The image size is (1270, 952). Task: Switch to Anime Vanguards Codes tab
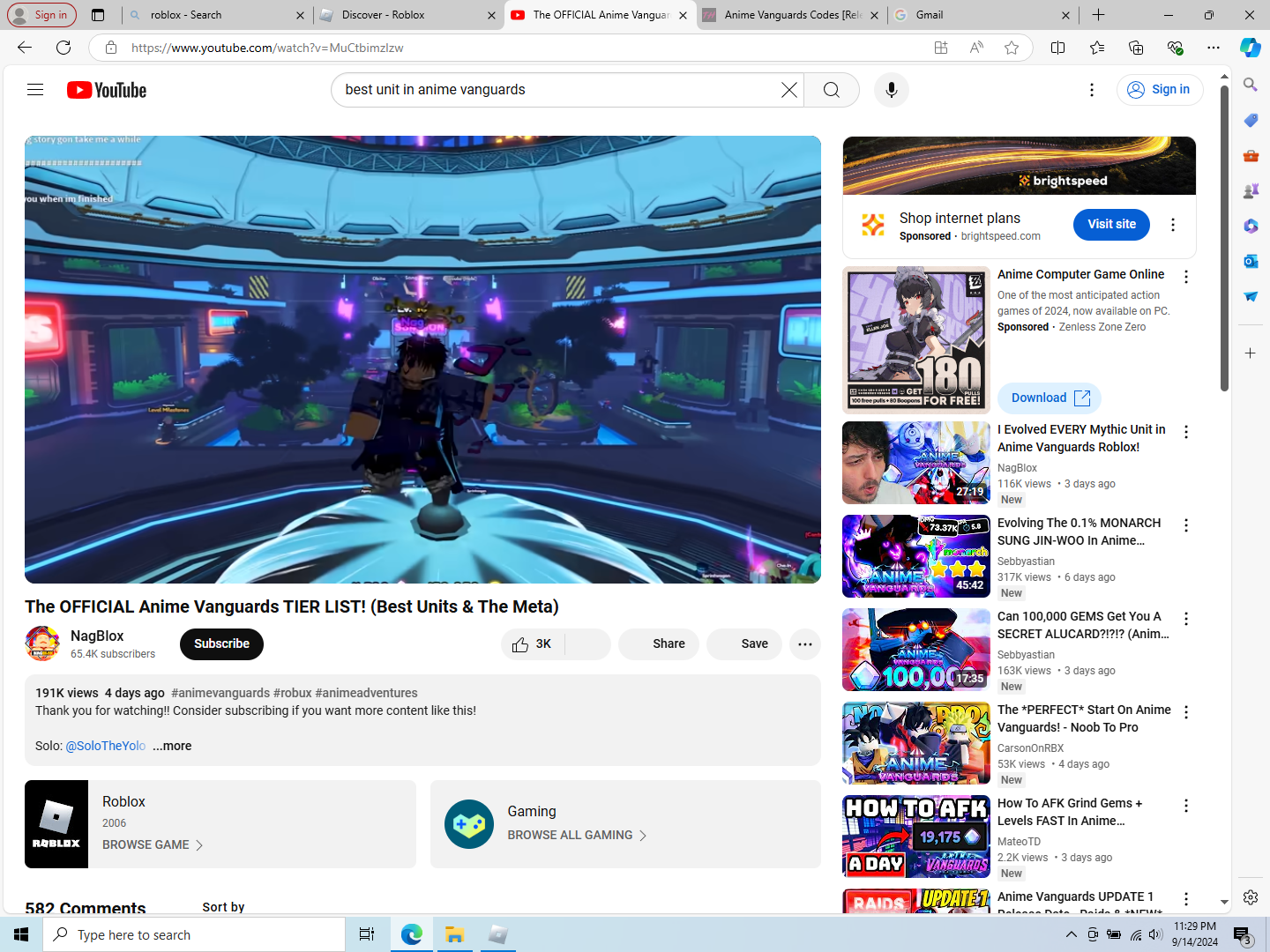tap(791, 15)
